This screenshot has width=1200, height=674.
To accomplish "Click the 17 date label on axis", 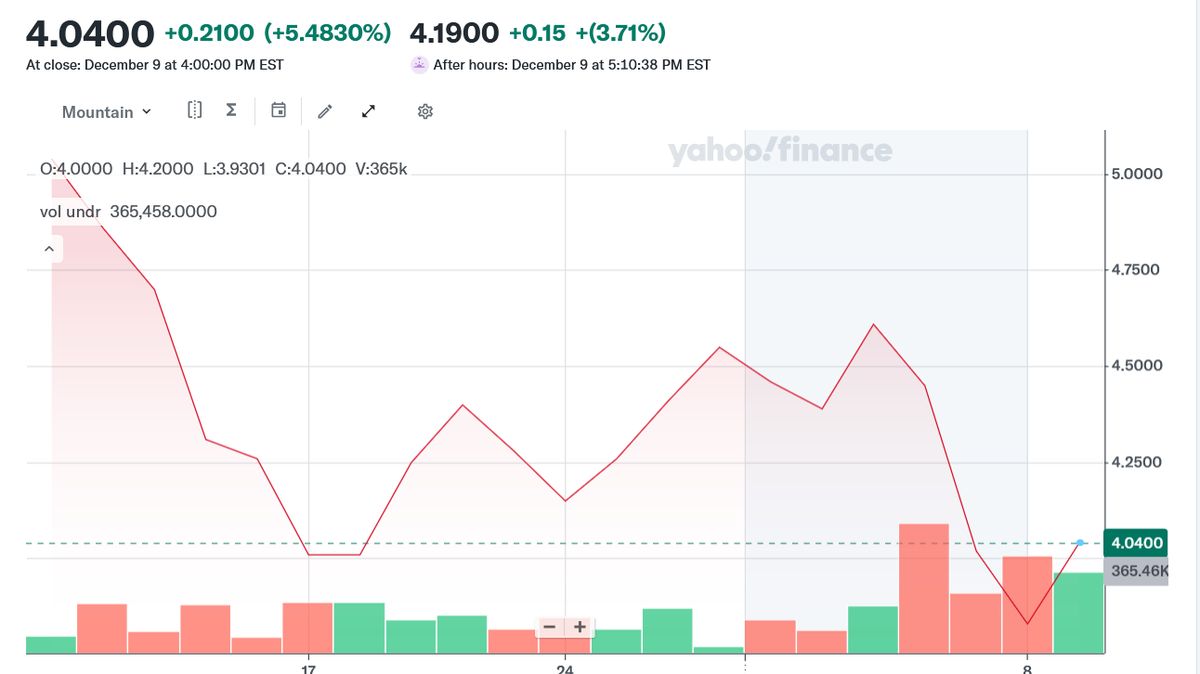I will pyautogui.click(x=309, y=668).
